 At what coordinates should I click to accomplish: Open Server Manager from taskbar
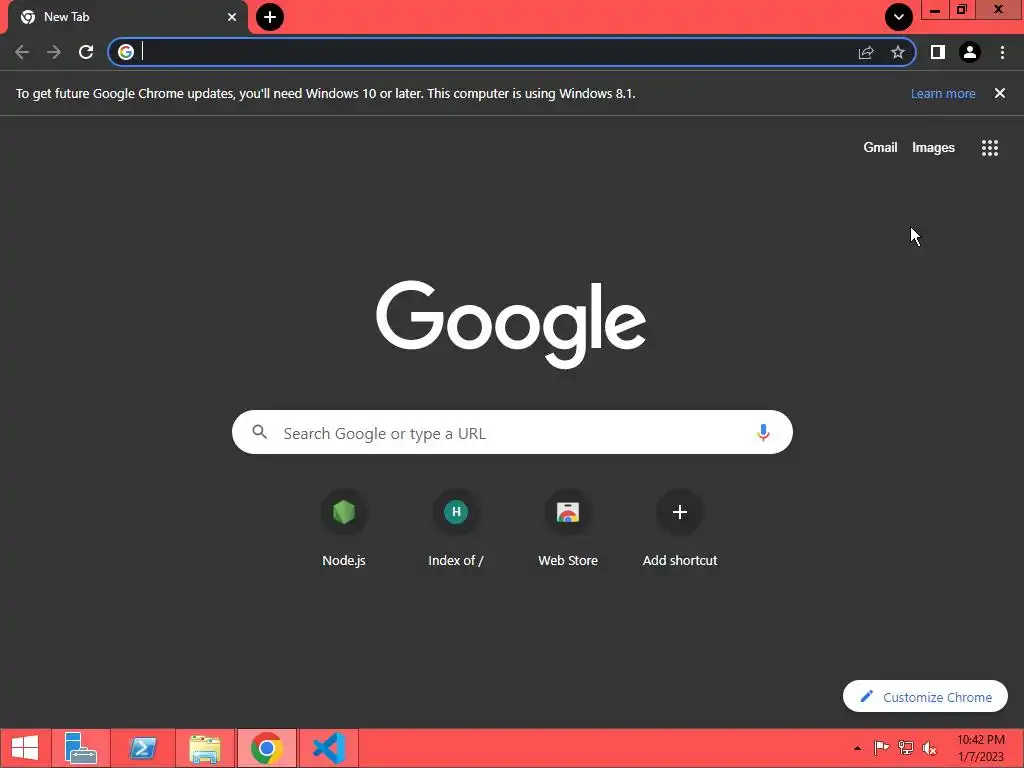81,748
